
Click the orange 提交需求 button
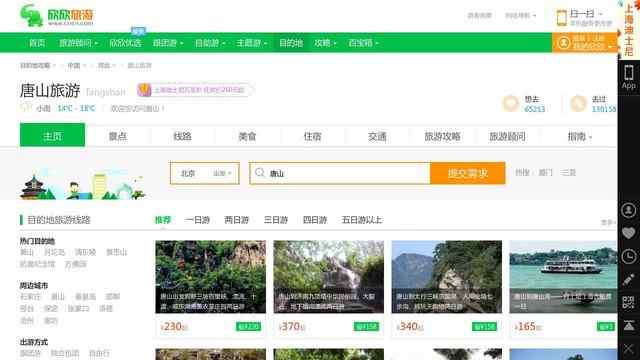point(468,173)
